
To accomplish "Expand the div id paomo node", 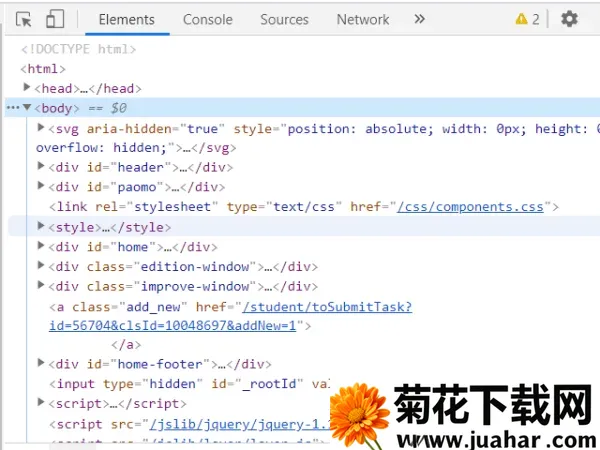I will pos(41,187).
